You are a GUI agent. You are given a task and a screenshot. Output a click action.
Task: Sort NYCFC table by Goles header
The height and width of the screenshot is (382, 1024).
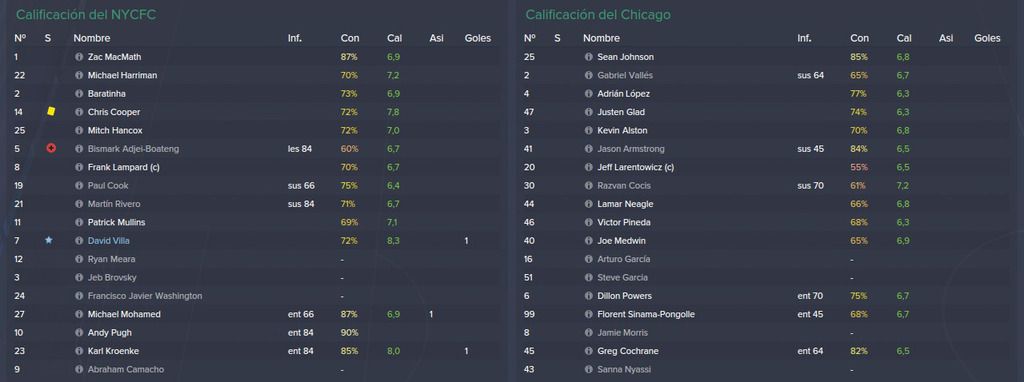477,39
